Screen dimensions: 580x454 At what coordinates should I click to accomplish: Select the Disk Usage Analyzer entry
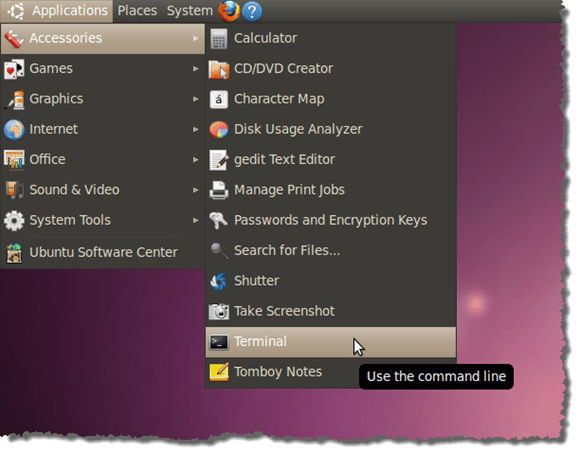(x=331, y=130)
